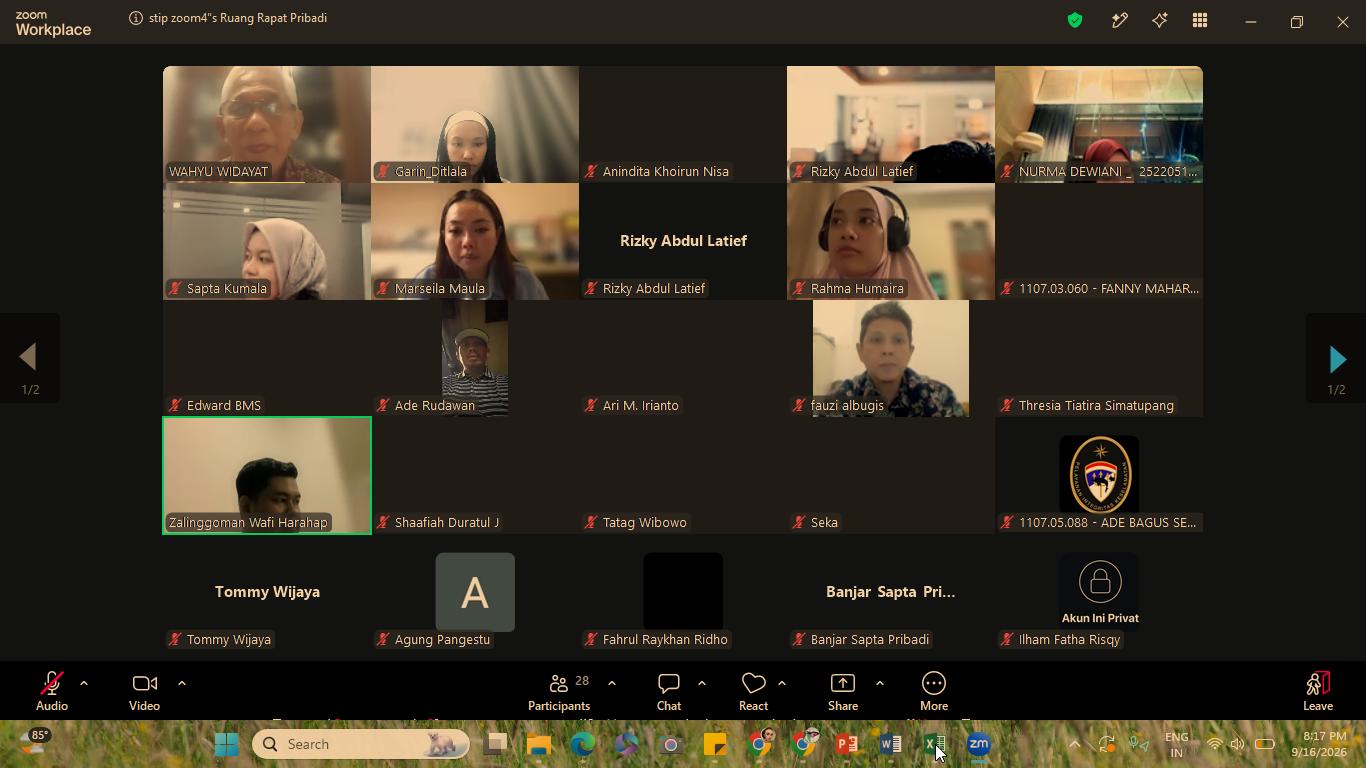Open the React heart icon
The height and width of the screenshot is (768, 1366).
point(753,691)
